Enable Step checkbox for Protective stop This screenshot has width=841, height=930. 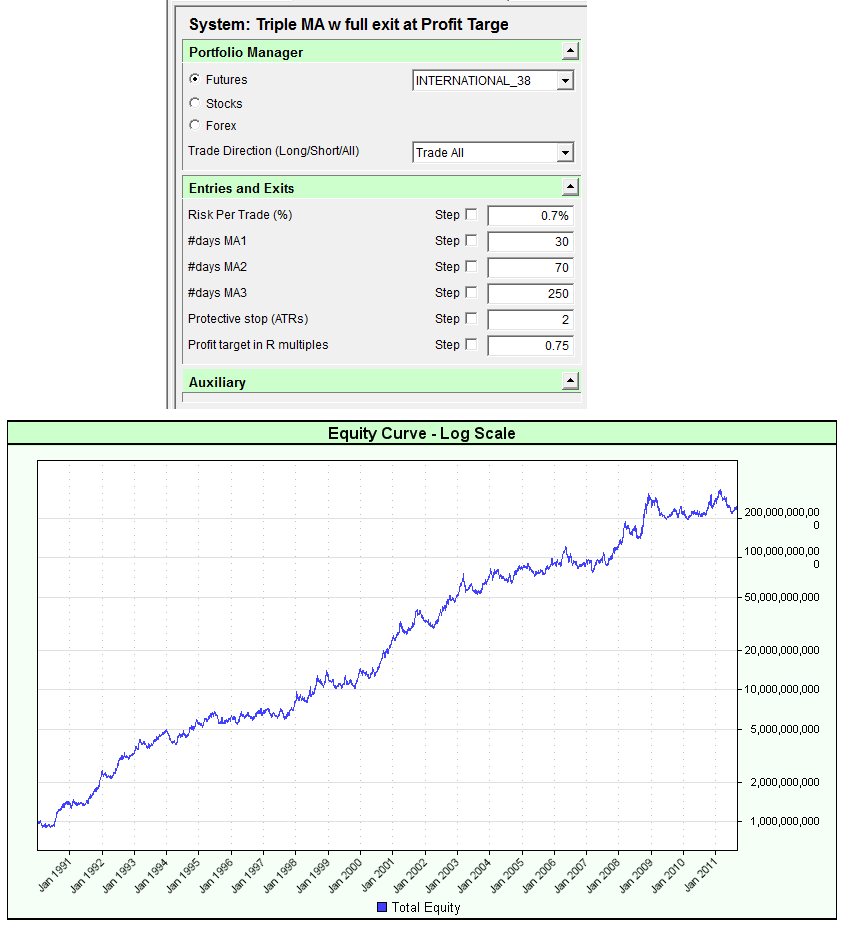(x=472, y=319)
